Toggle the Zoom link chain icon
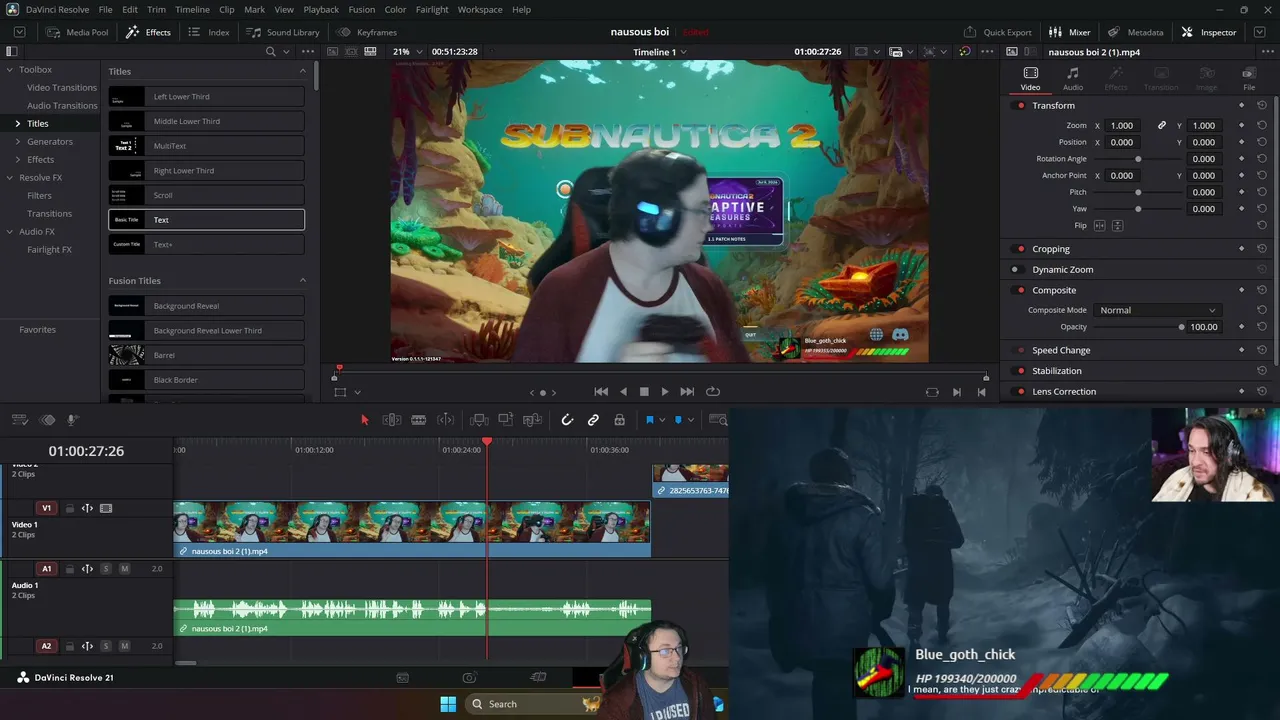 (x=1162, y=126)
